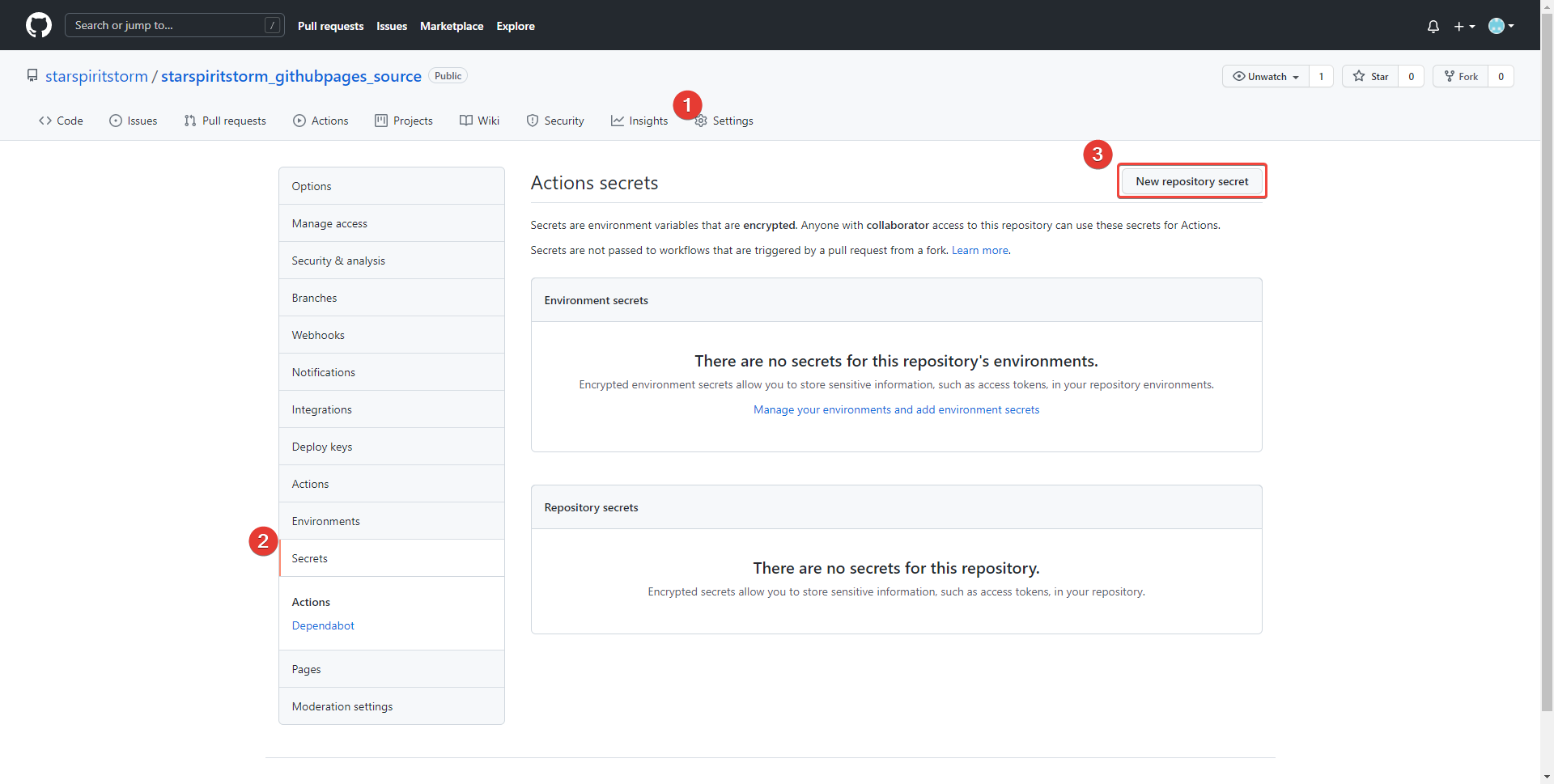Click the page's vertical scrollbar
This screenshot has width=1554, height=784.
(x=1547, y=364)
